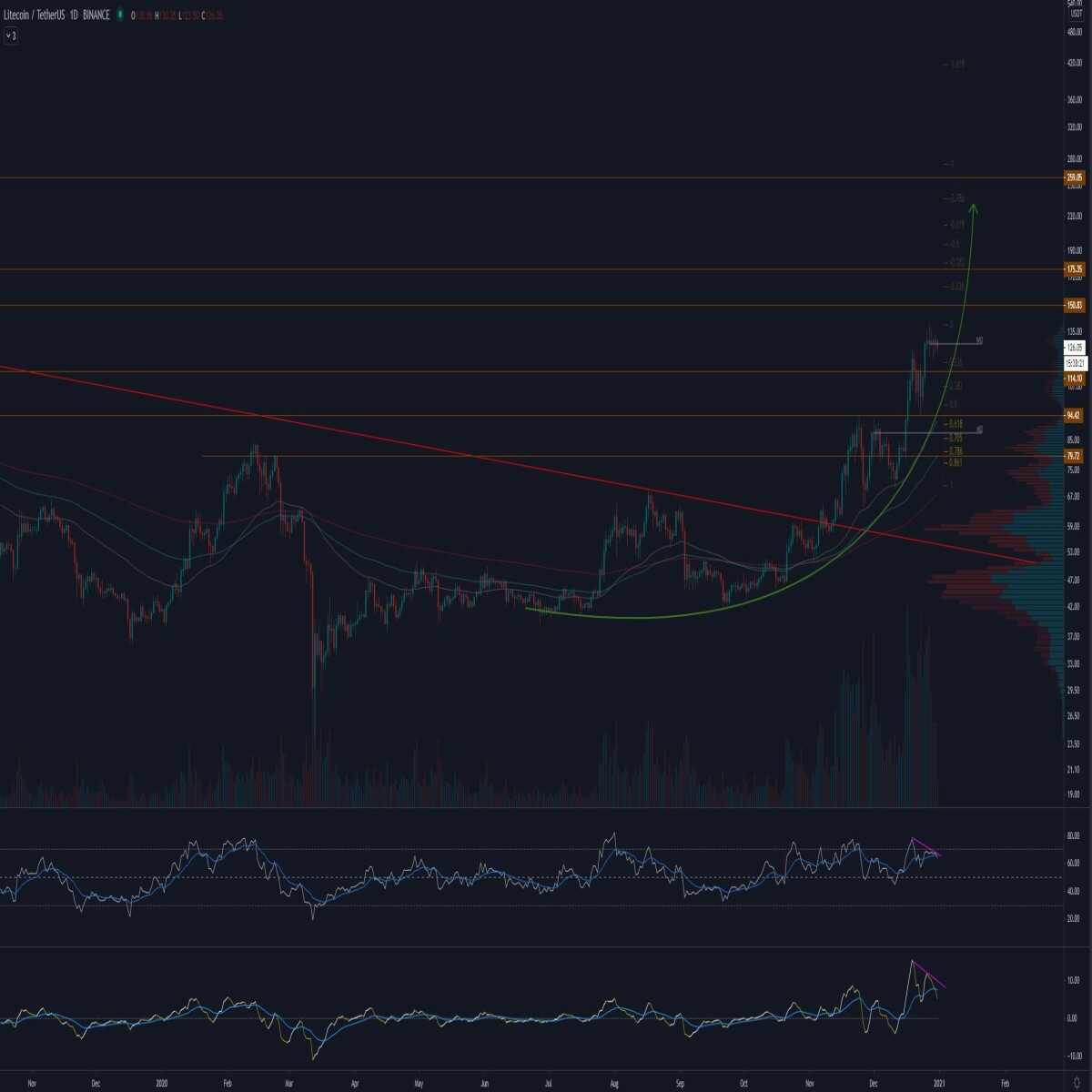Click the 80.00 level on RSI scale
This screenshot has height=1092, width=1092.
1074,835
